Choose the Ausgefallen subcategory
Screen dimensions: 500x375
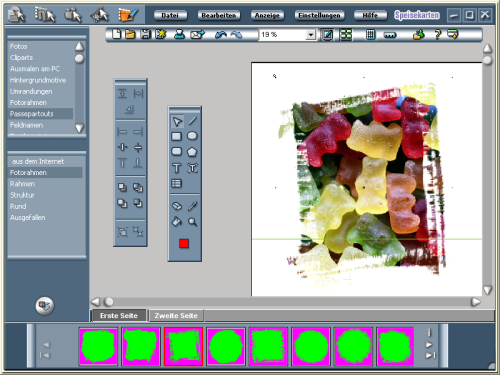pyautogui.click(x=28, y=218)
